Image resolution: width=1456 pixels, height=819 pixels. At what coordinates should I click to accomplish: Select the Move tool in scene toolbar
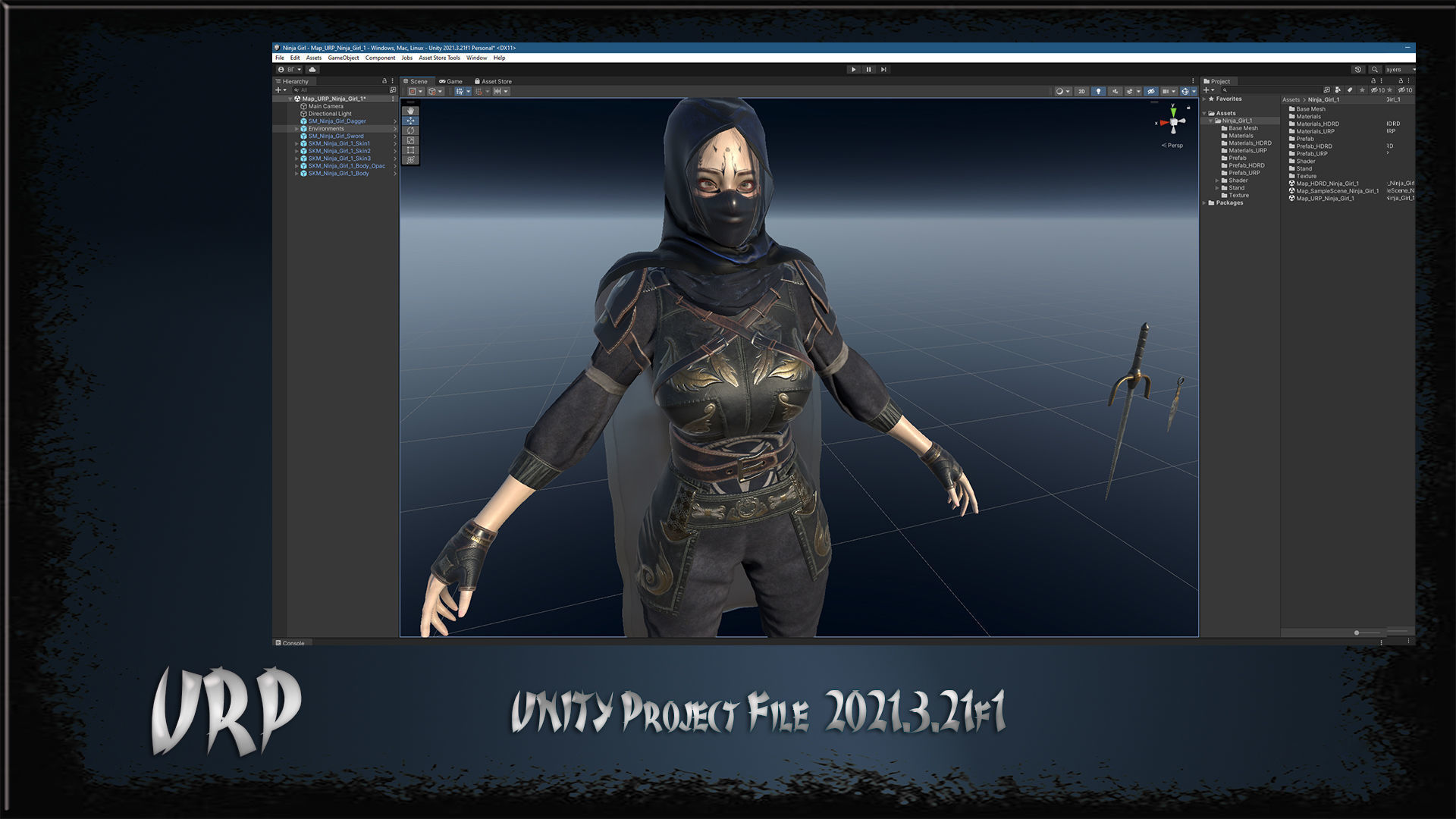[410, 121]
